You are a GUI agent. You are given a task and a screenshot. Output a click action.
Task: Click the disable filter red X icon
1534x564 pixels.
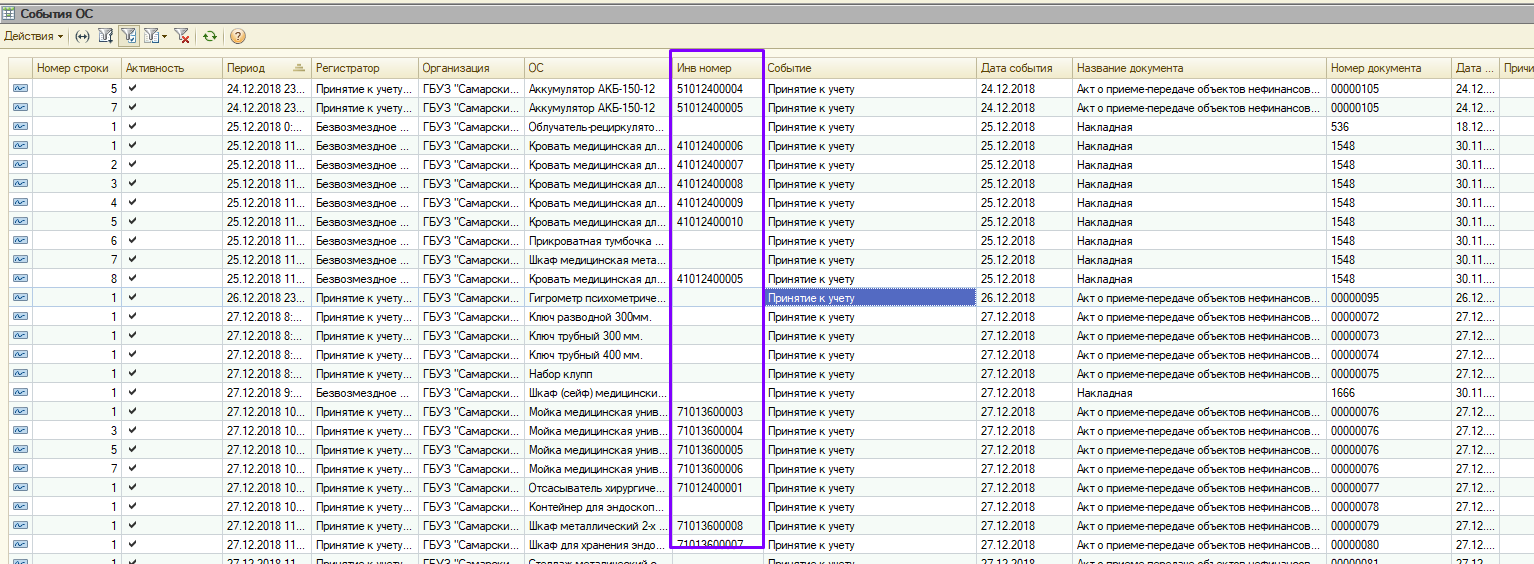coord(181,36)
